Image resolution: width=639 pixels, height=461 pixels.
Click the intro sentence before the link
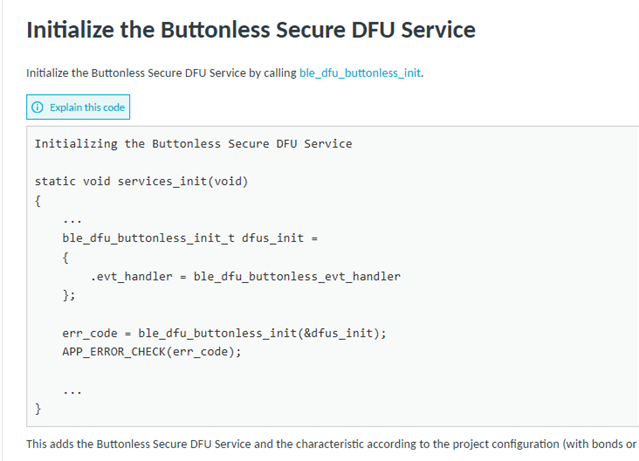[x=161, y=73]
